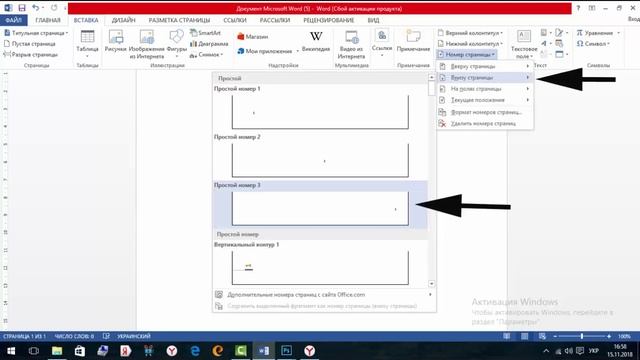Insert online image via Изображения из Интернета
Viewport: 640px width, 360px height.
[x=147, y=44]
